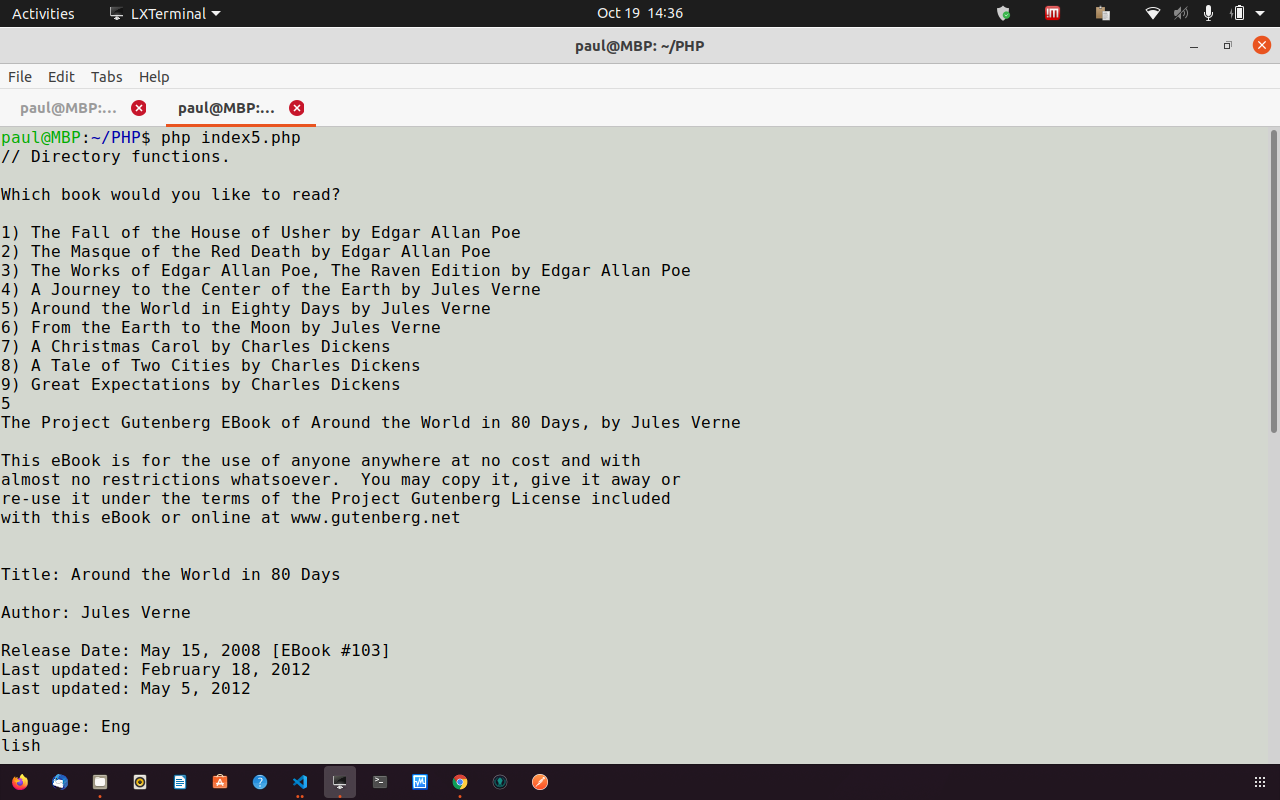Click 'Last updated: February 18, 2012'
Screen dimensions: 1280x800
click(x=156, y=670)
